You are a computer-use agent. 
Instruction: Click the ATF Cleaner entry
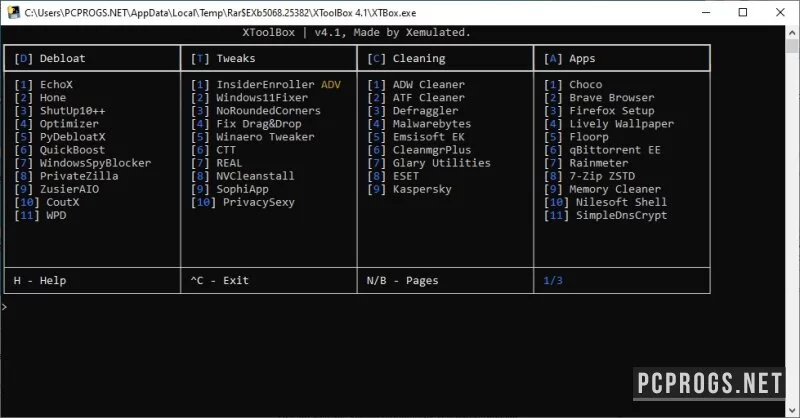[x=416, y=98]
